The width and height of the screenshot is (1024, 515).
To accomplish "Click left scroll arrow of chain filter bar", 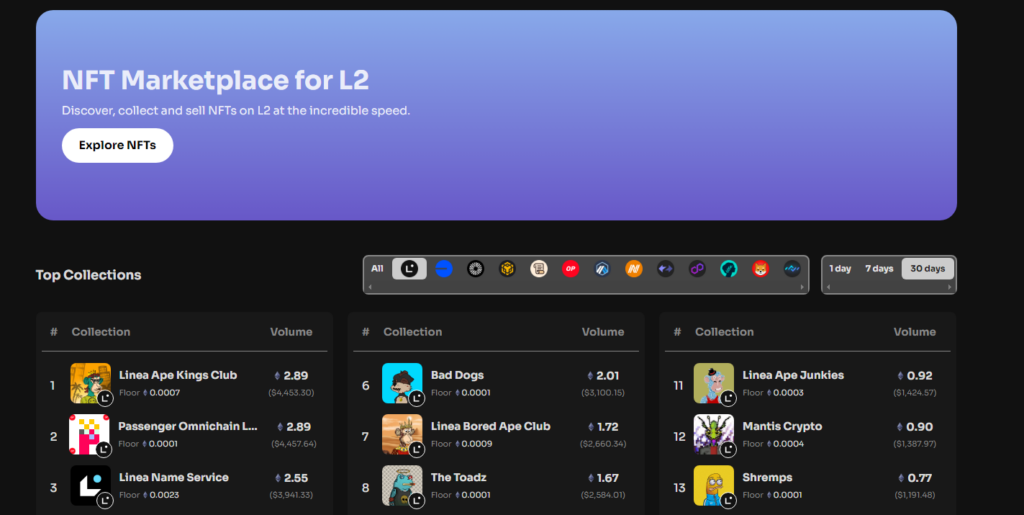I will pyautogui.click(x=370, y=287).
